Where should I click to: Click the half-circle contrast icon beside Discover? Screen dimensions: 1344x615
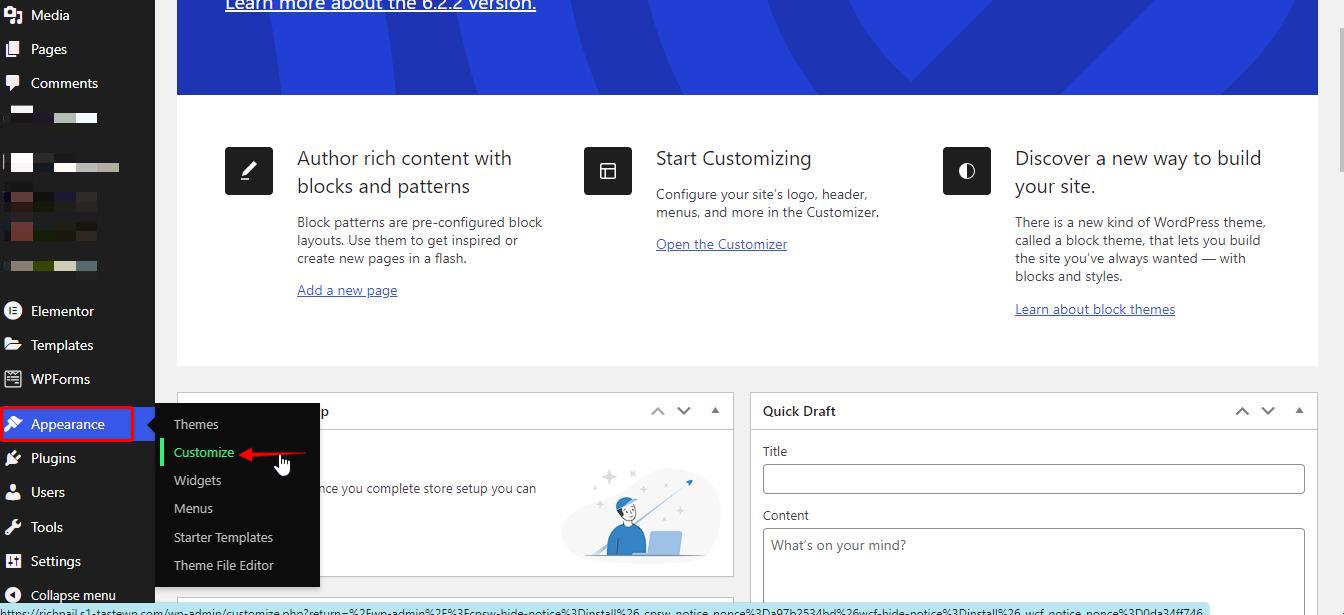(967, 171)
